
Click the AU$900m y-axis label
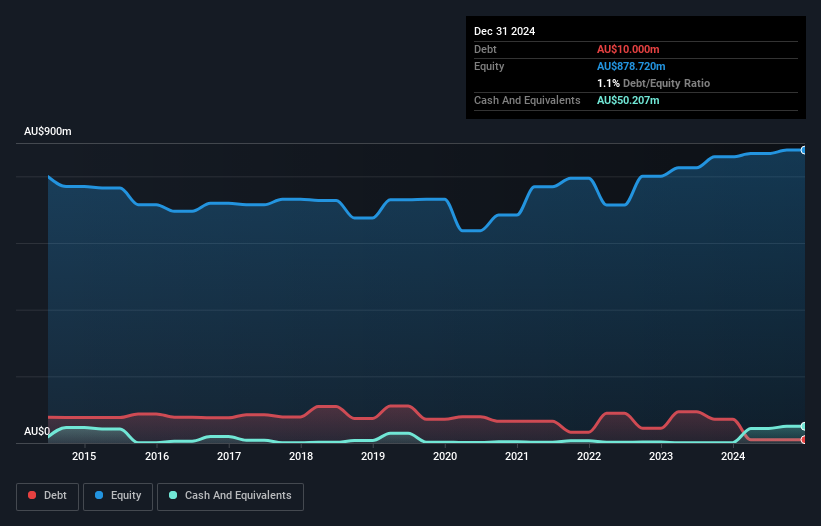[x=48, y=132]
